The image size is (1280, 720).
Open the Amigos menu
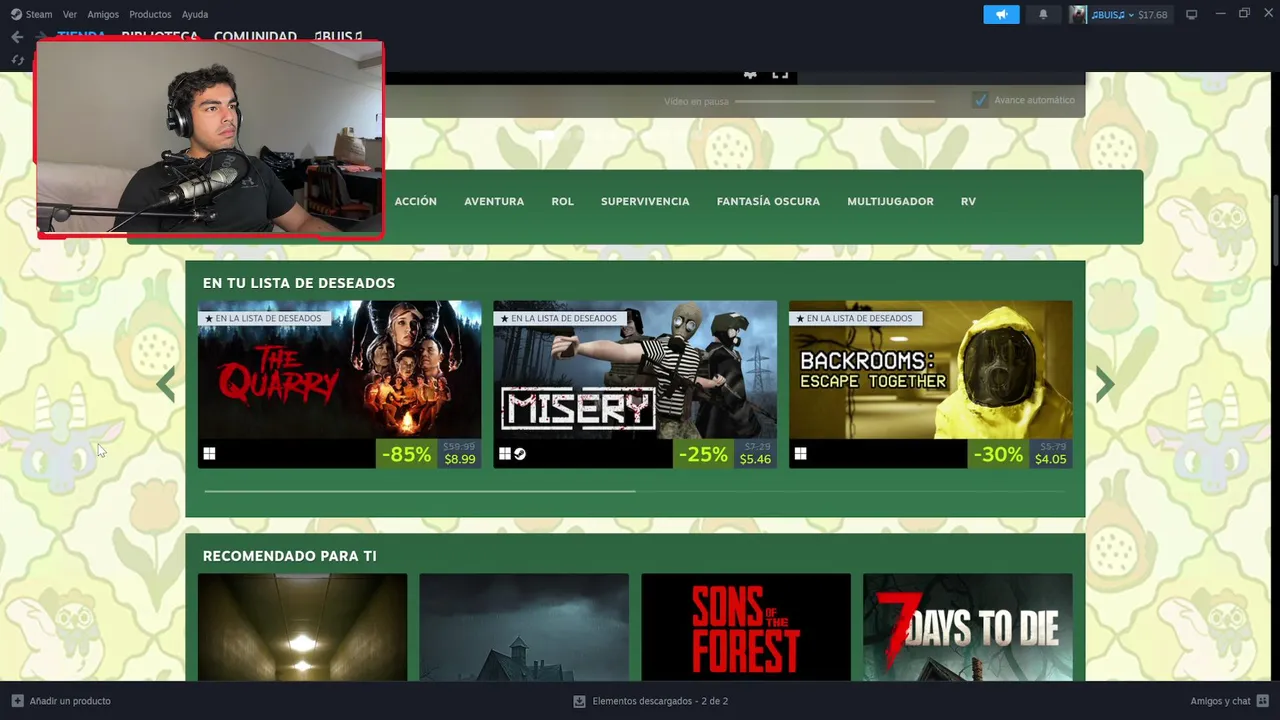(103, 14)
